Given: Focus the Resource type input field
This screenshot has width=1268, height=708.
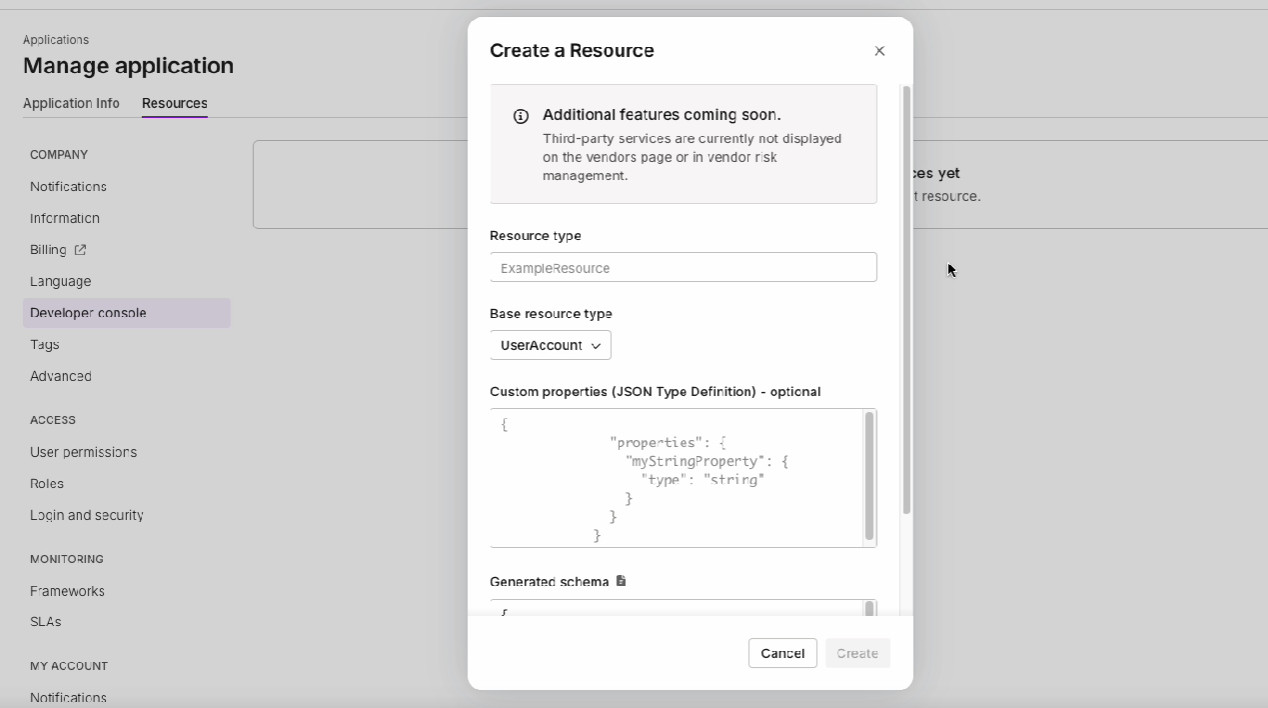Looking at the screenshot, I should 682,268.
